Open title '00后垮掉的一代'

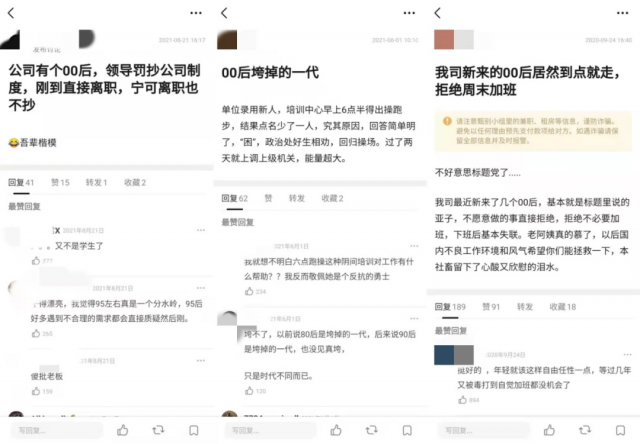point(270,73)
